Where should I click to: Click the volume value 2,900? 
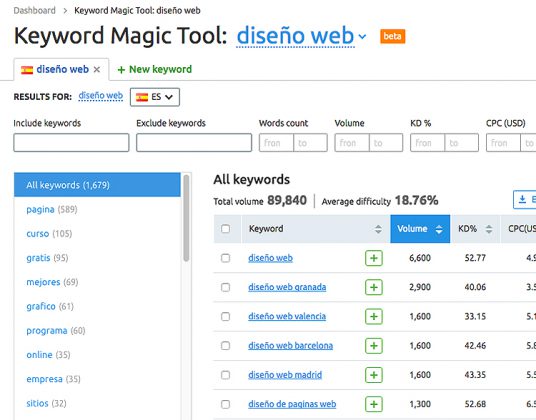tap(420, 287)
